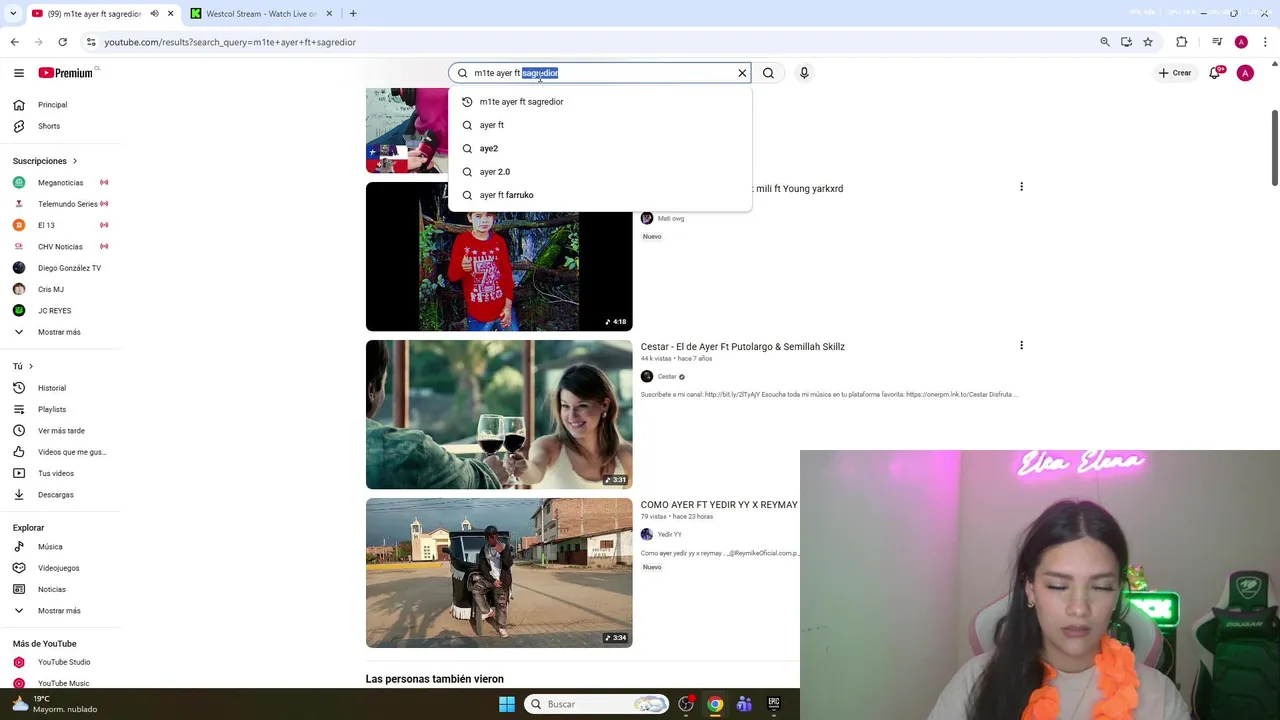Start voice search with microphone icon
Viewport: 1280px width, 720px height.
point(804,73)
